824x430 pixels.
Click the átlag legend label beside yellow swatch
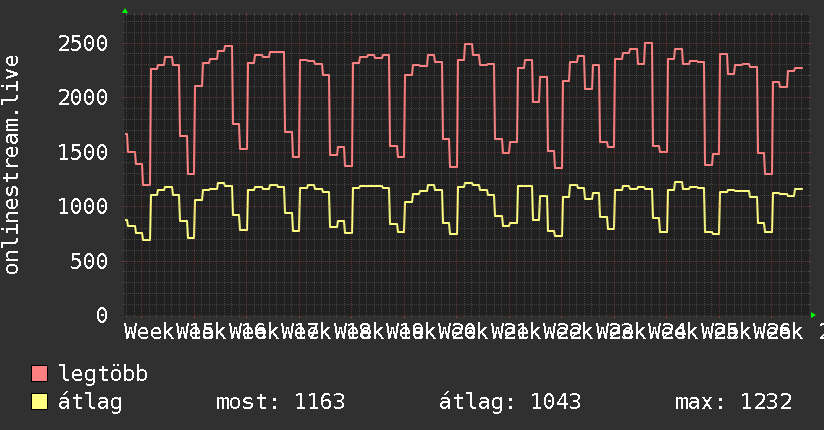pyautogui.click(x=90, y=402)
